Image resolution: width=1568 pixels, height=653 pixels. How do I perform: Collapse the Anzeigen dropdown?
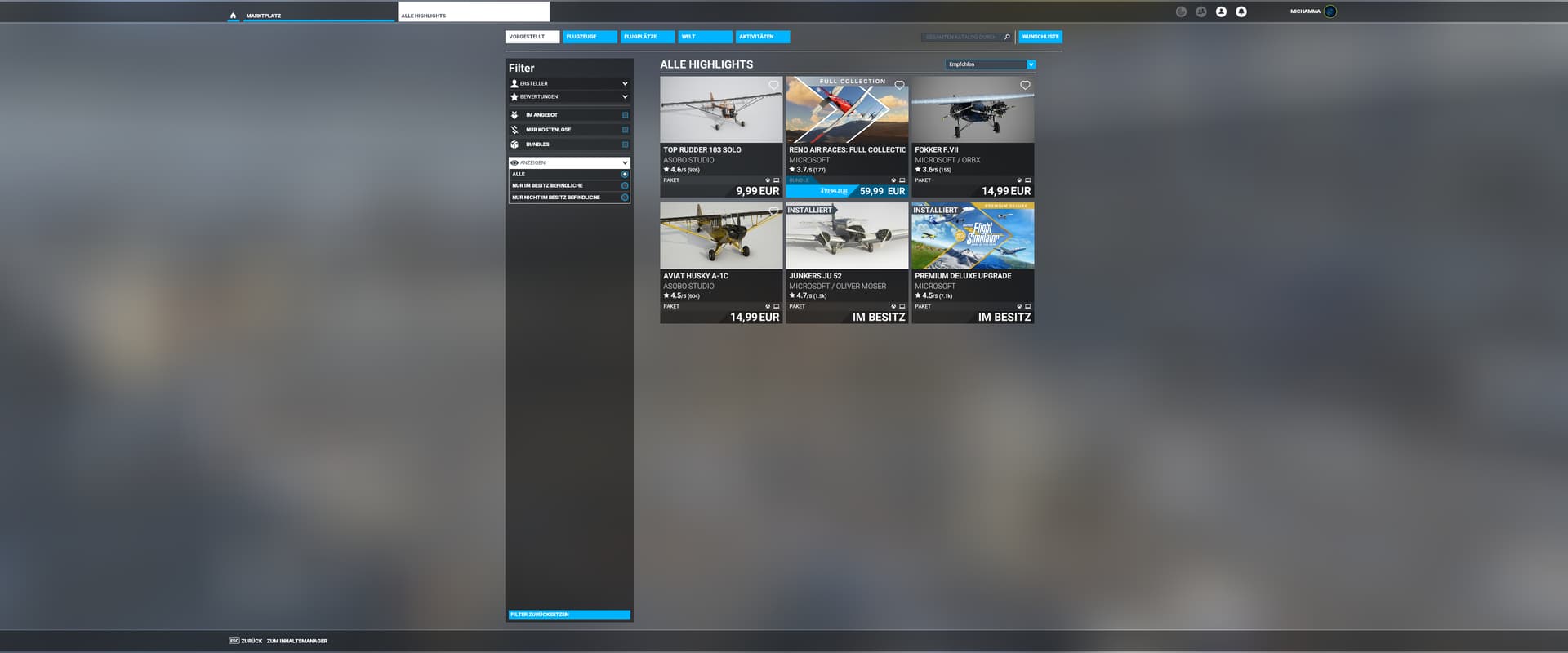(569, 162)
